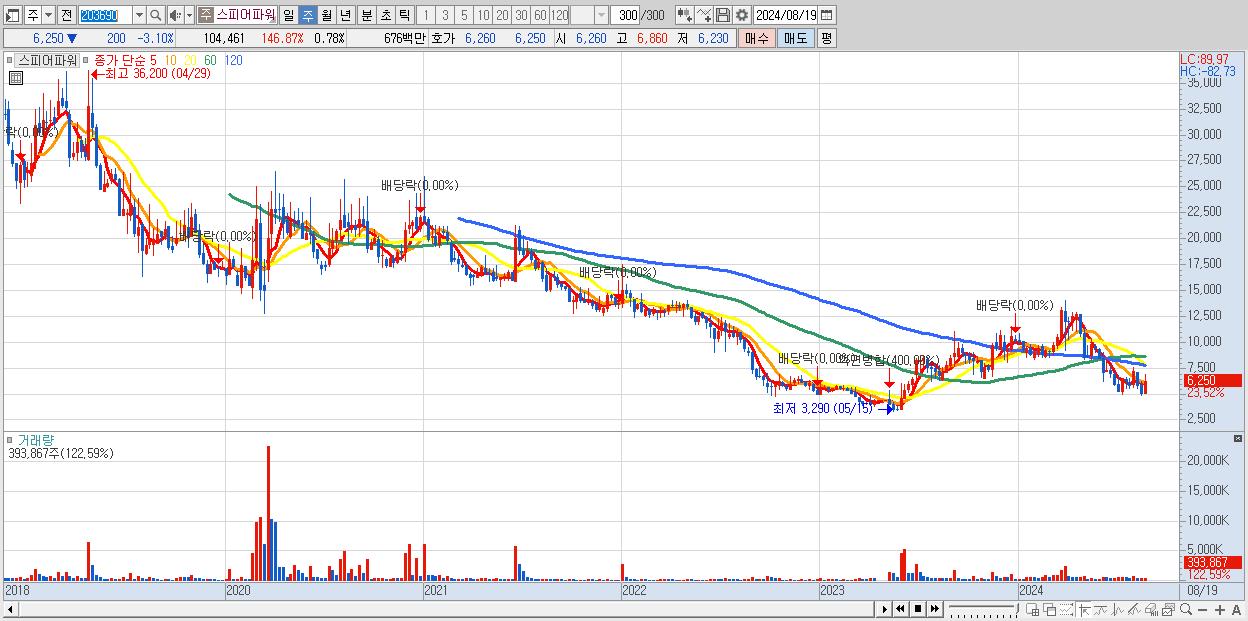Image resolution: width=1248 pixels, height=621 pixels.
Task: Adjust the chart zoom slider at bottom
Action: (983, 609)
